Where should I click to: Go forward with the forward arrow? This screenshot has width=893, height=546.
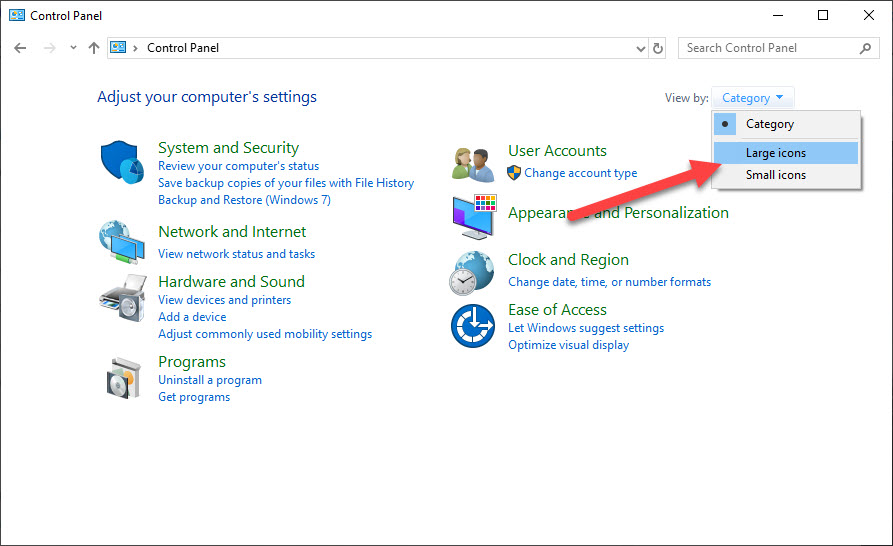[x=50, y=48]
